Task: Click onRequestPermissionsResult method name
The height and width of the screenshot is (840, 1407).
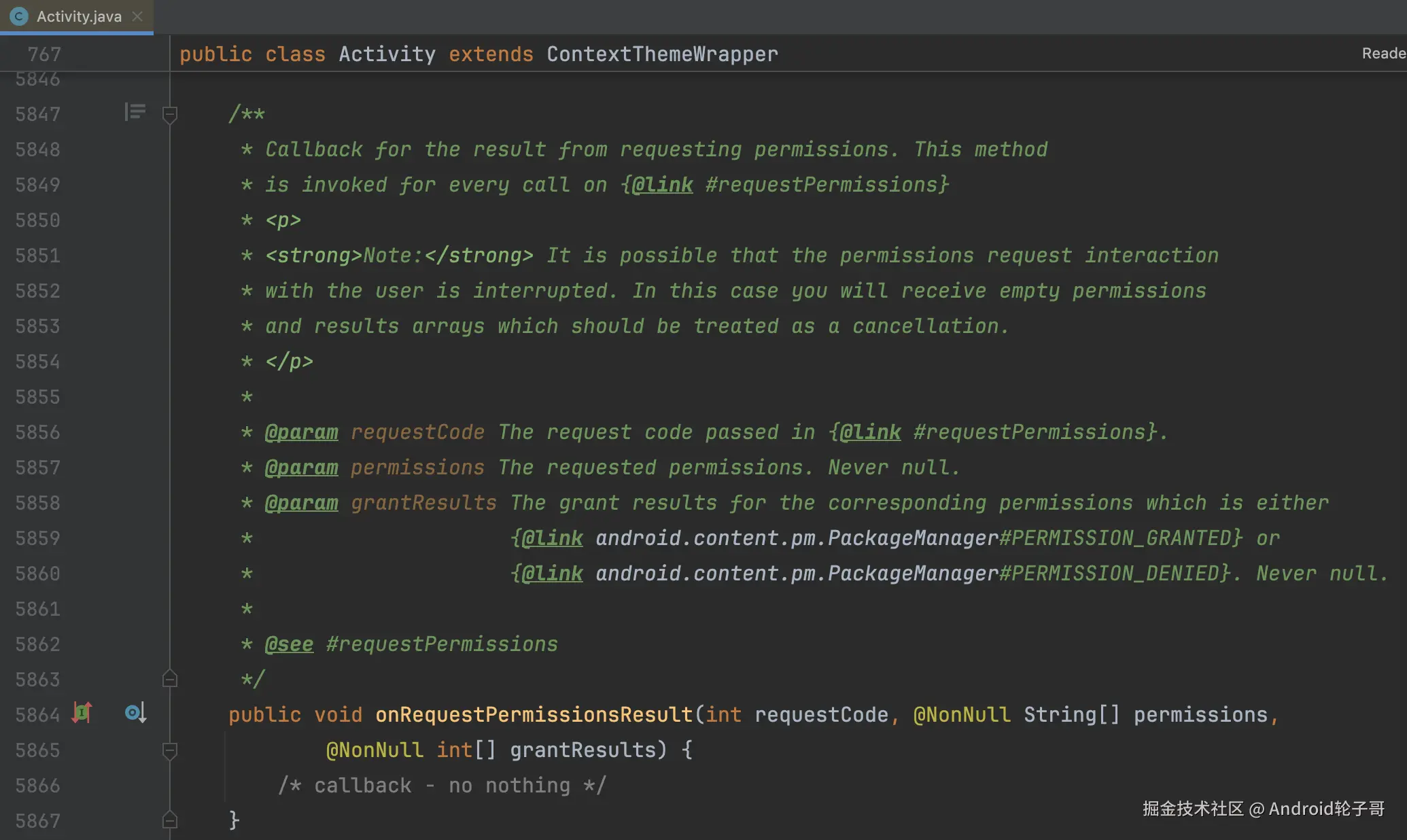Action: tap(534, 715)
